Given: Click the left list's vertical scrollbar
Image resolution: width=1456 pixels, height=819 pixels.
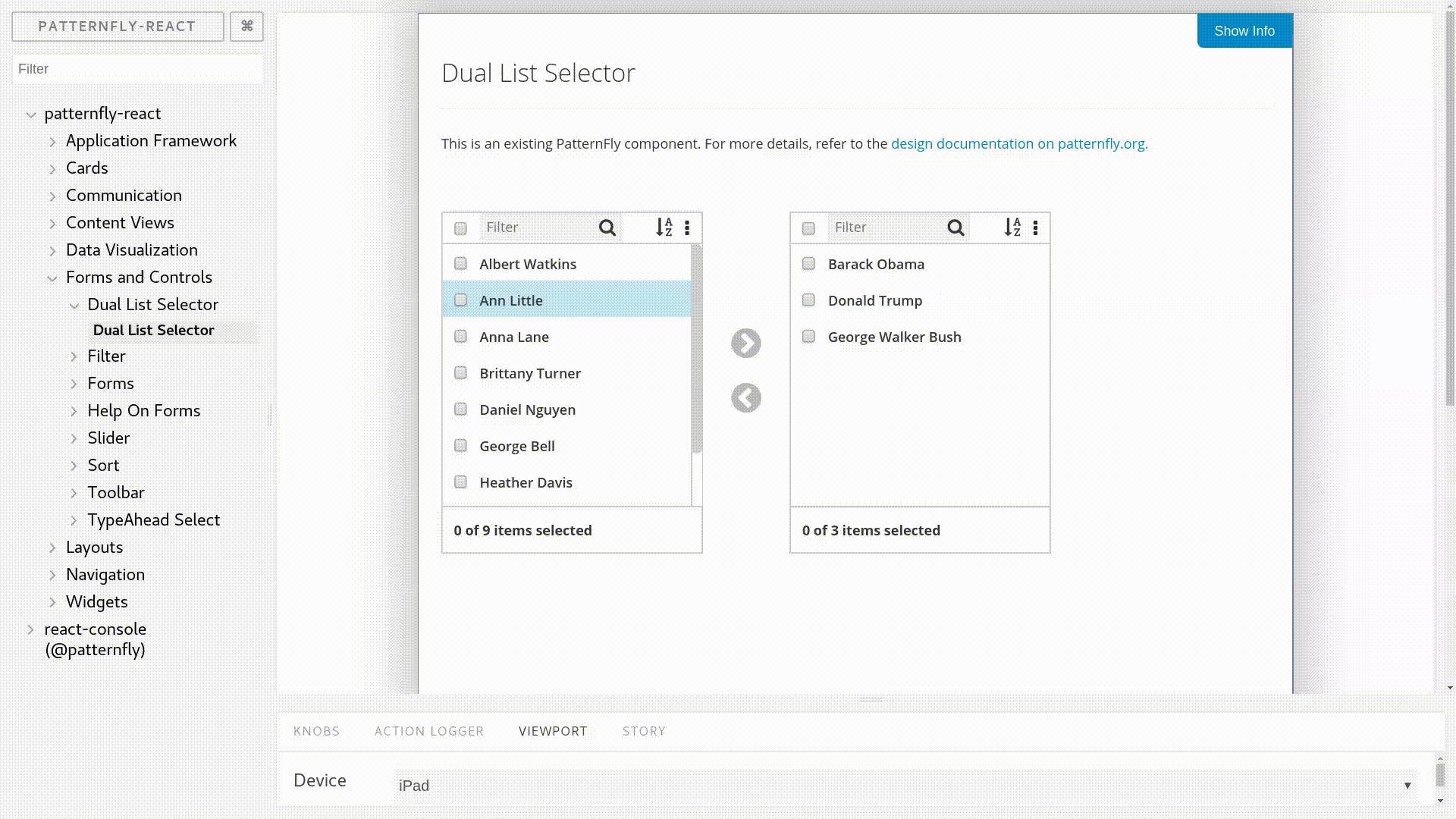Looking at the screenshot, I should click(x=696, y=349).
